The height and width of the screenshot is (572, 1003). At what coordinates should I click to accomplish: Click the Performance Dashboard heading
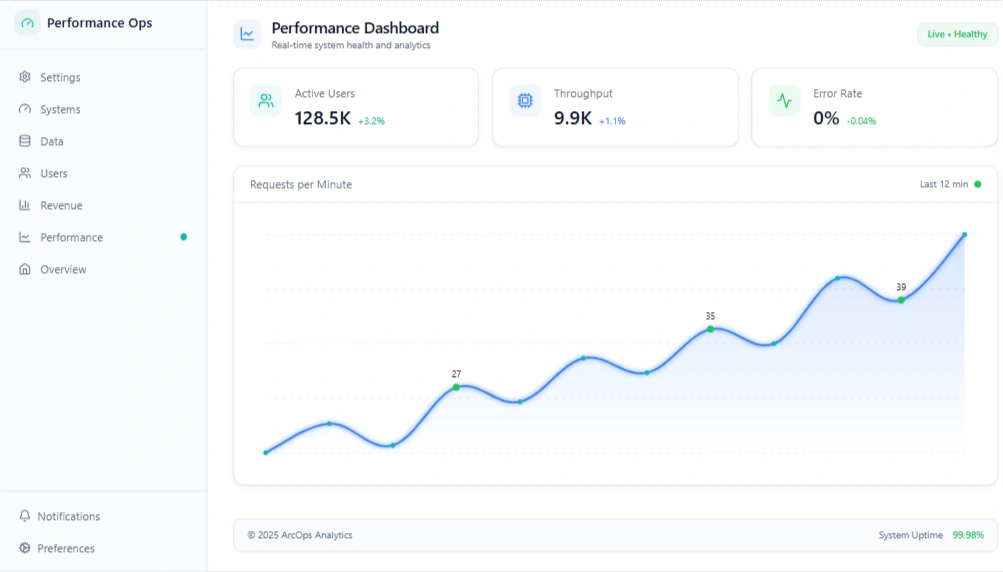[x=355, y=28]
